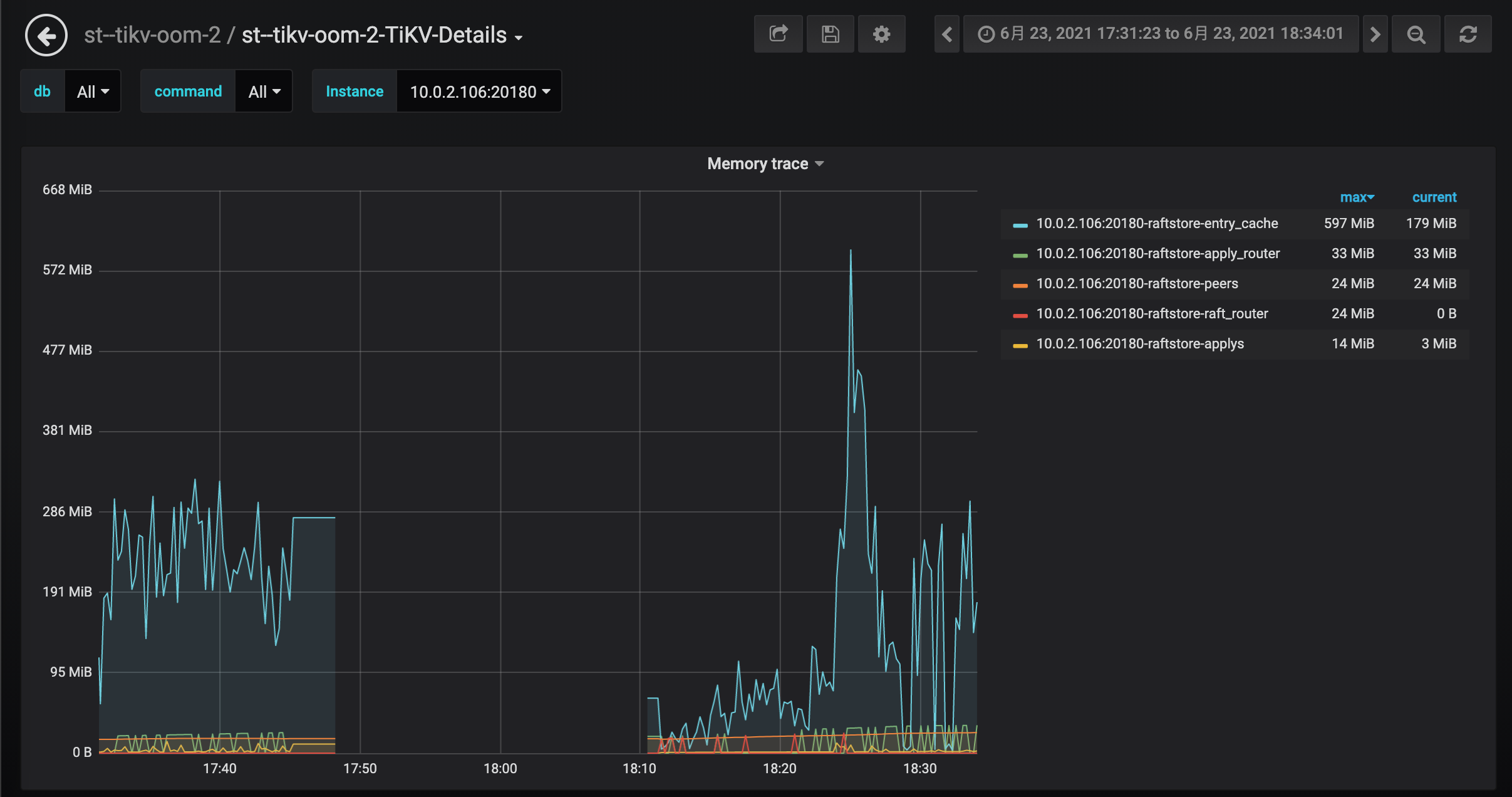Open dashboard settings gear

point(881,34)
